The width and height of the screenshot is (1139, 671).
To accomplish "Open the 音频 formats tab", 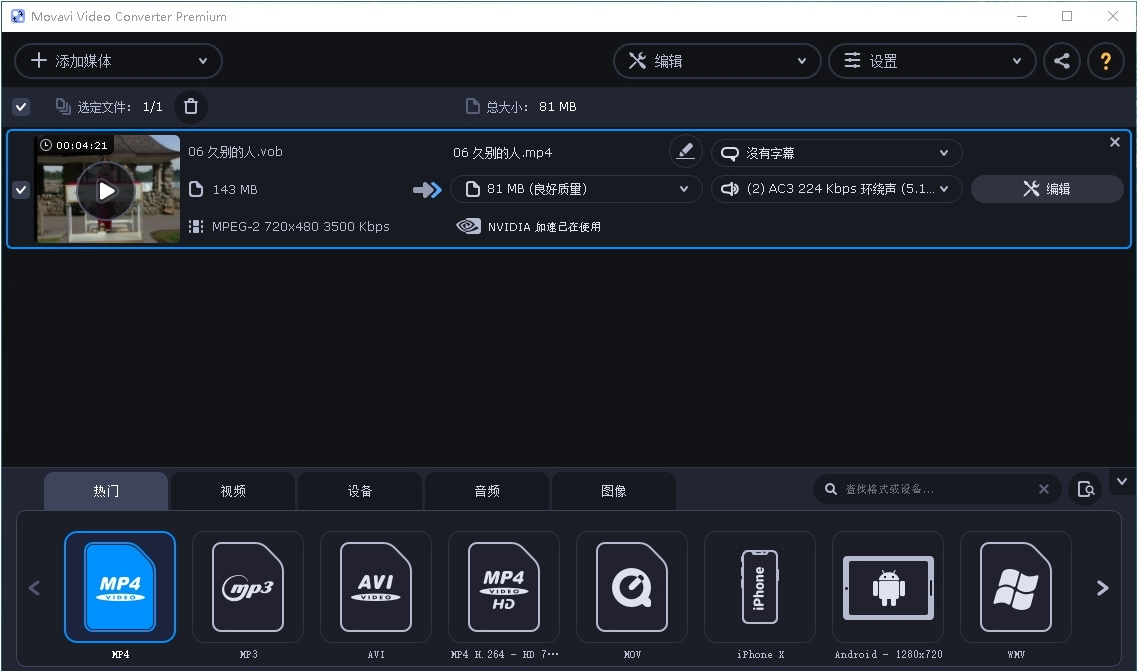I will coord(487,490).
